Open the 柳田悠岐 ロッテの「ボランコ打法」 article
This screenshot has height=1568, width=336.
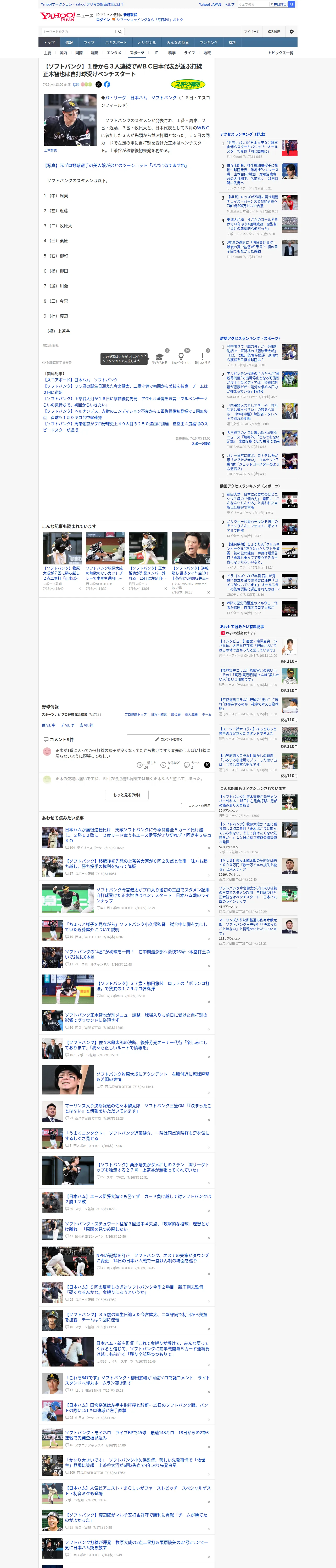click(x=153, y=985)
